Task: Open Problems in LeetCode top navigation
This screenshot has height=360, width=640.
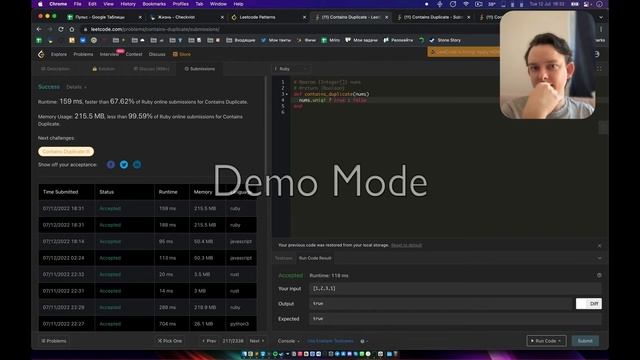Action: pyautogui.click(x=83, y=54)
